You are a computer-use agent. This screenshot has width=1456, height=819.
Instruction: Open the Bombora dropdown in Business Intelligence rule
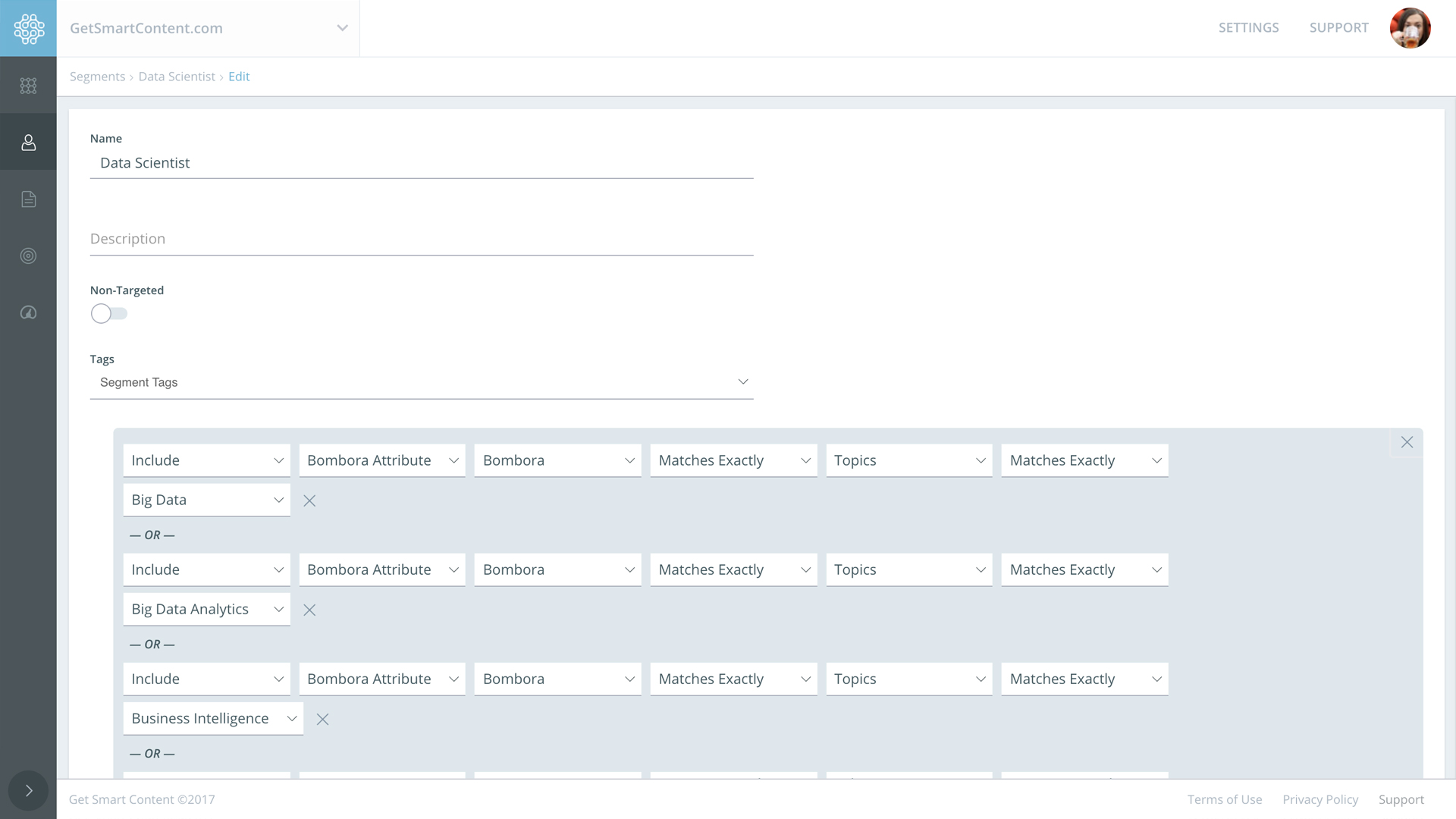558,679
